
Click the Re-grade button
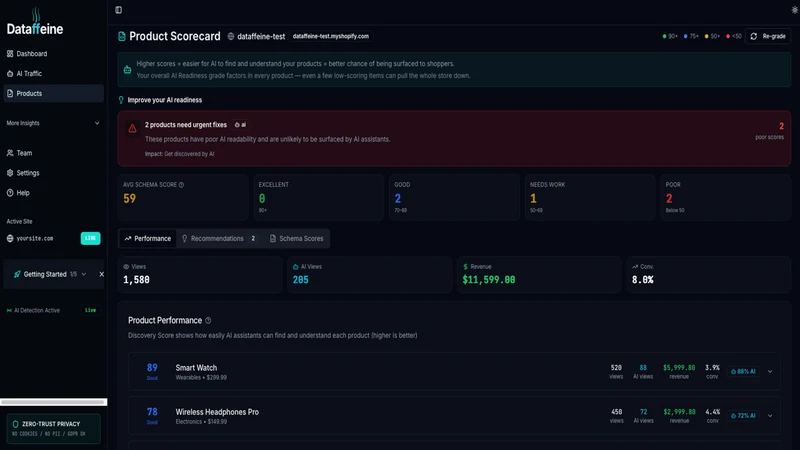(x=768, y=36)
